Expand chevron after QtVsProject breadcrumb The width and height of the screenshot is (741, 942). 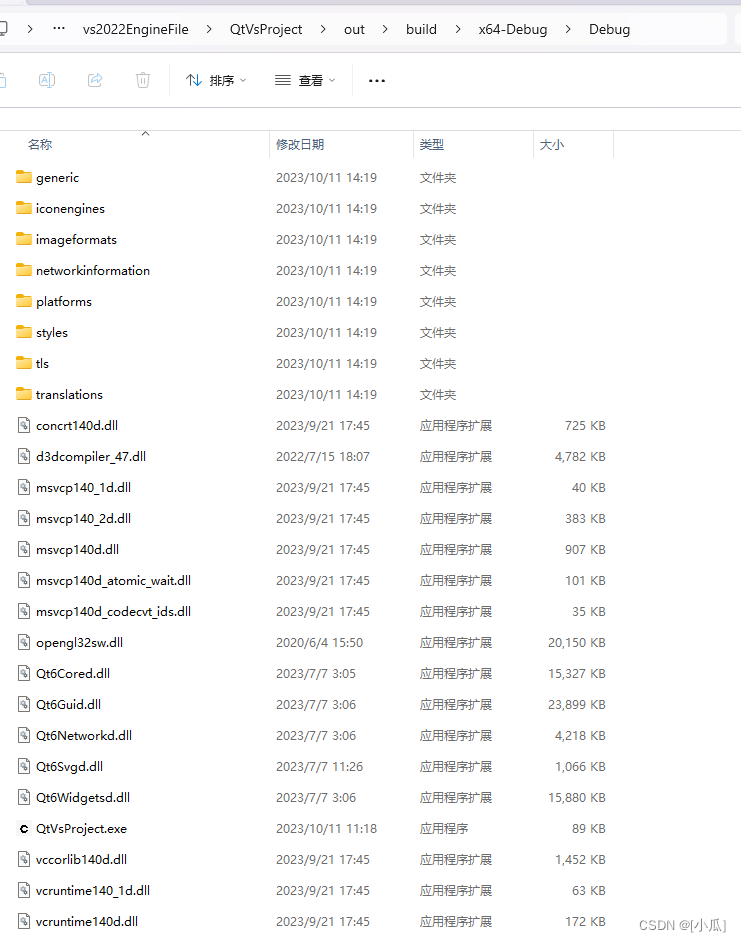(x=323, y=29)
